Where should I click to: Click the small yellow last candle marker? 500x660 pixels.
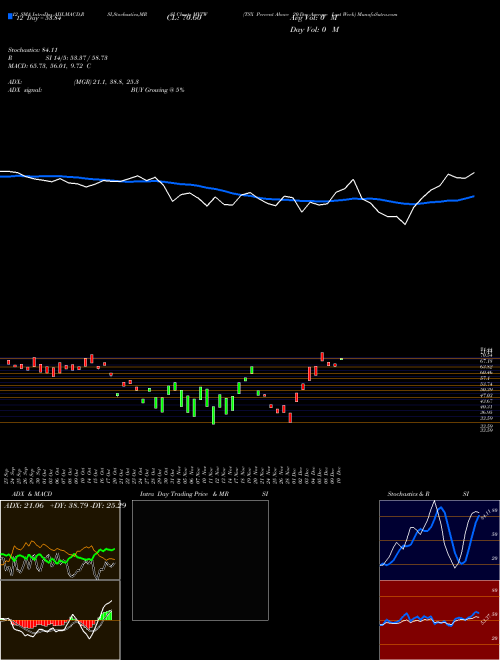point(341,359)
